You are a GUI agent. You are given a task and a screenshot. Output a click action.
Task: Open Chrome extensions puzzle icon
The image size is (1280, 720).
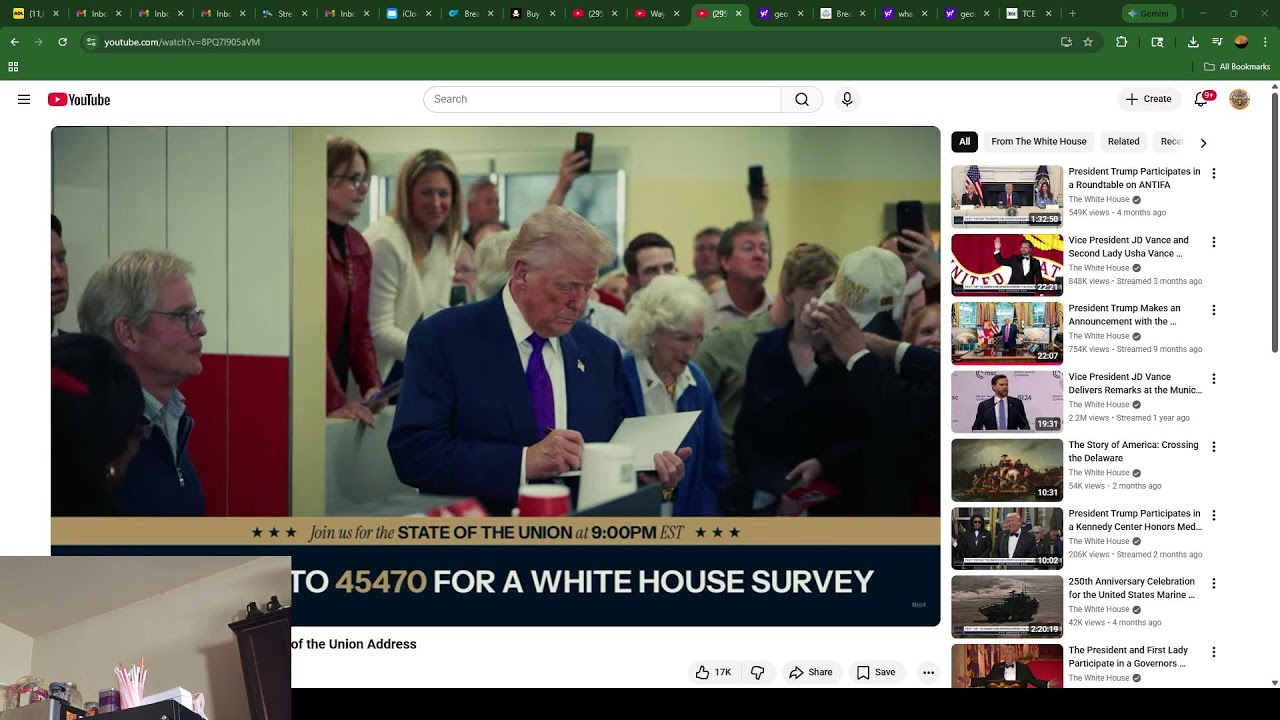click(x=1121, y=42)
